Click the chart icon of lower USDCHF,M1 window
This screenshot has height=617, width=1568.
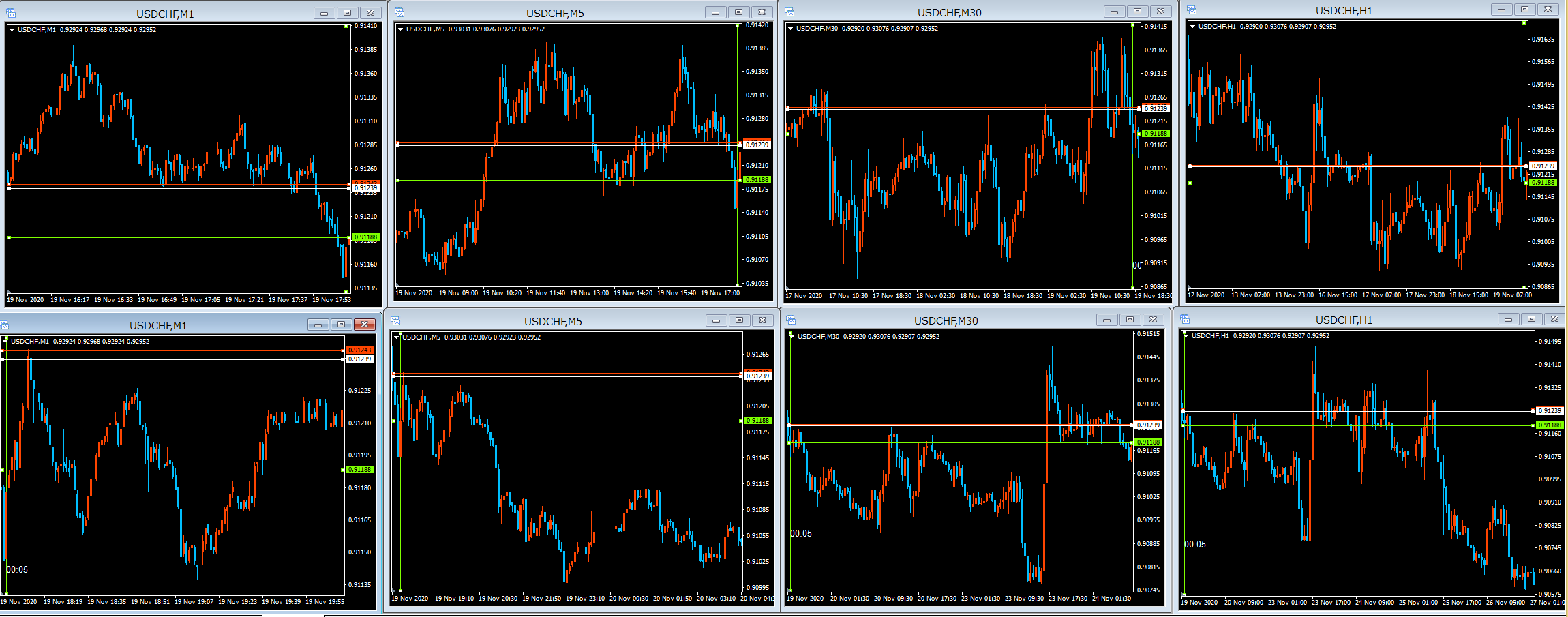click(3, 325)
